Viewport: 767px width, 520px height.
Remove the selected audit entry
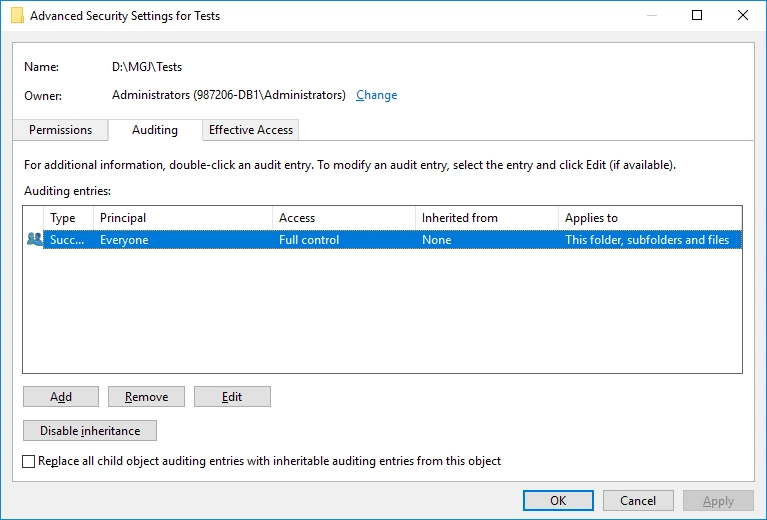146,397
